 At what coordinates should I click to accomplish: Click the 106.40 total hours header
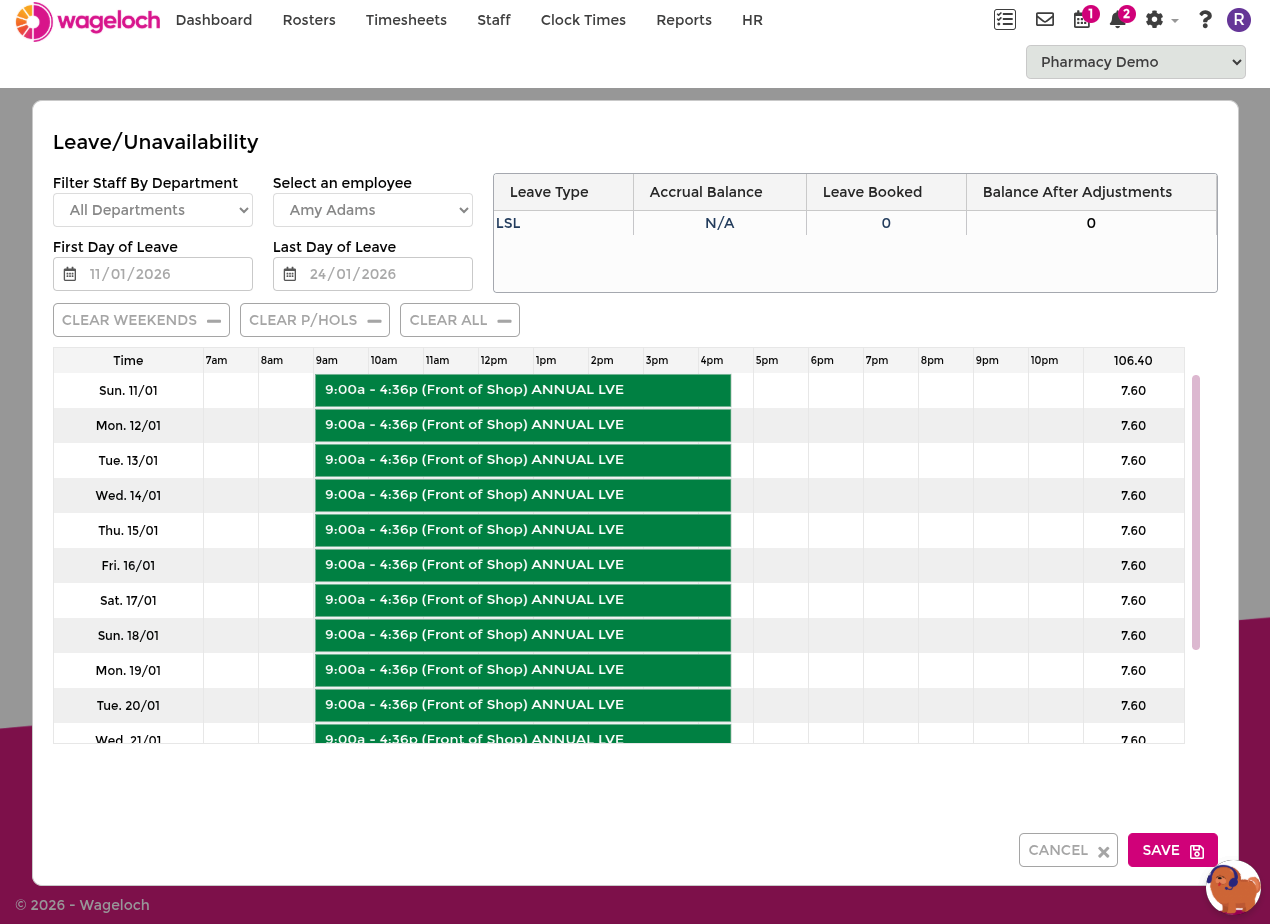(x=1133, y=361)
